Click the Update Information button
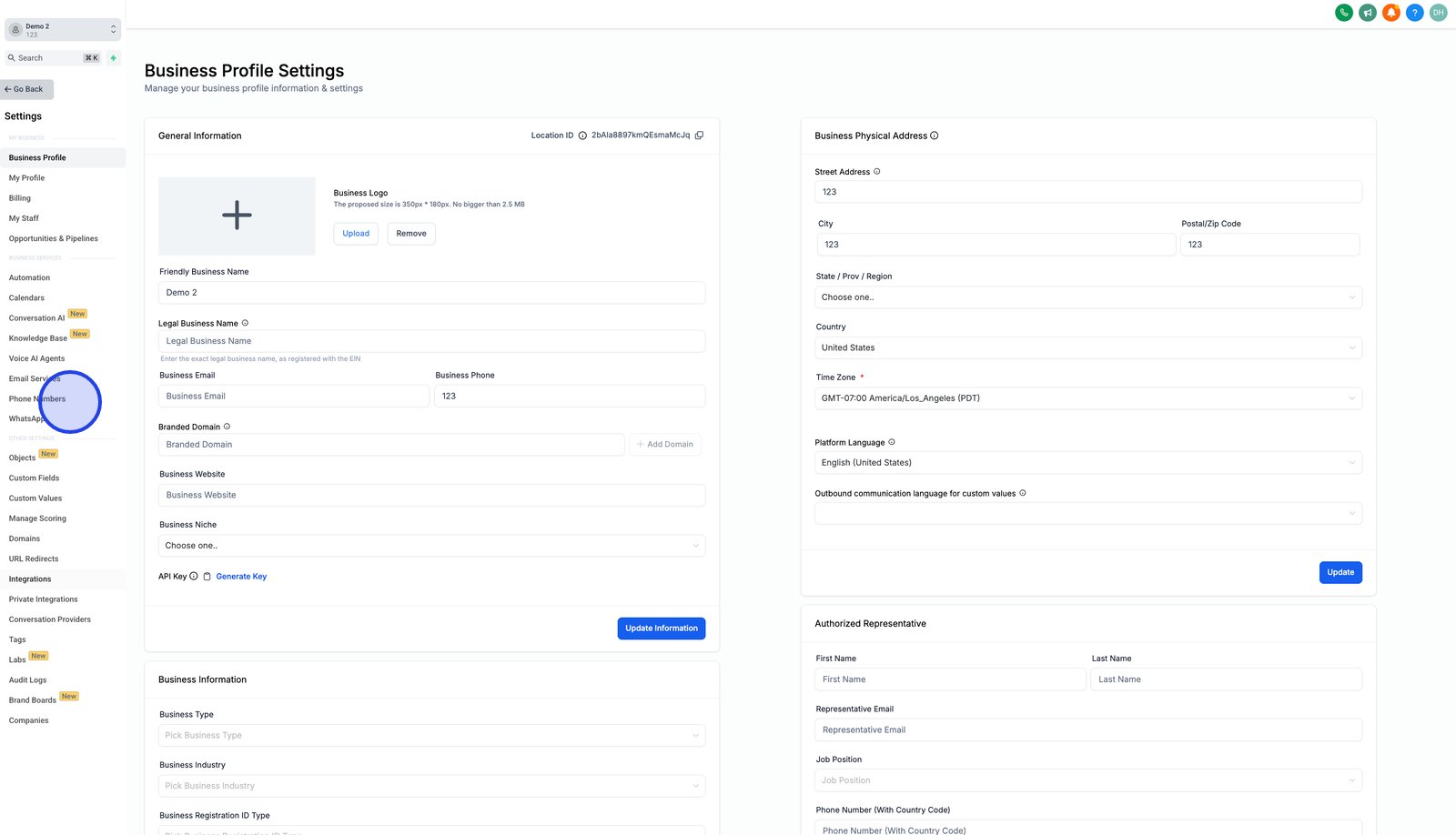 662,629
